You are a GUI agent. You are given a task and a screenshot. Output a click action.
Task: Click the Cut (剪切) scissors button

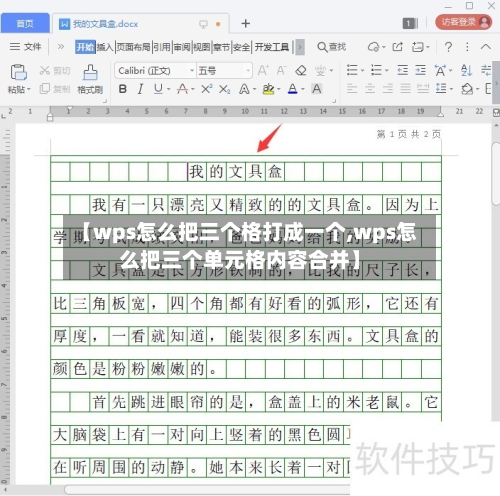click(55, 71)
